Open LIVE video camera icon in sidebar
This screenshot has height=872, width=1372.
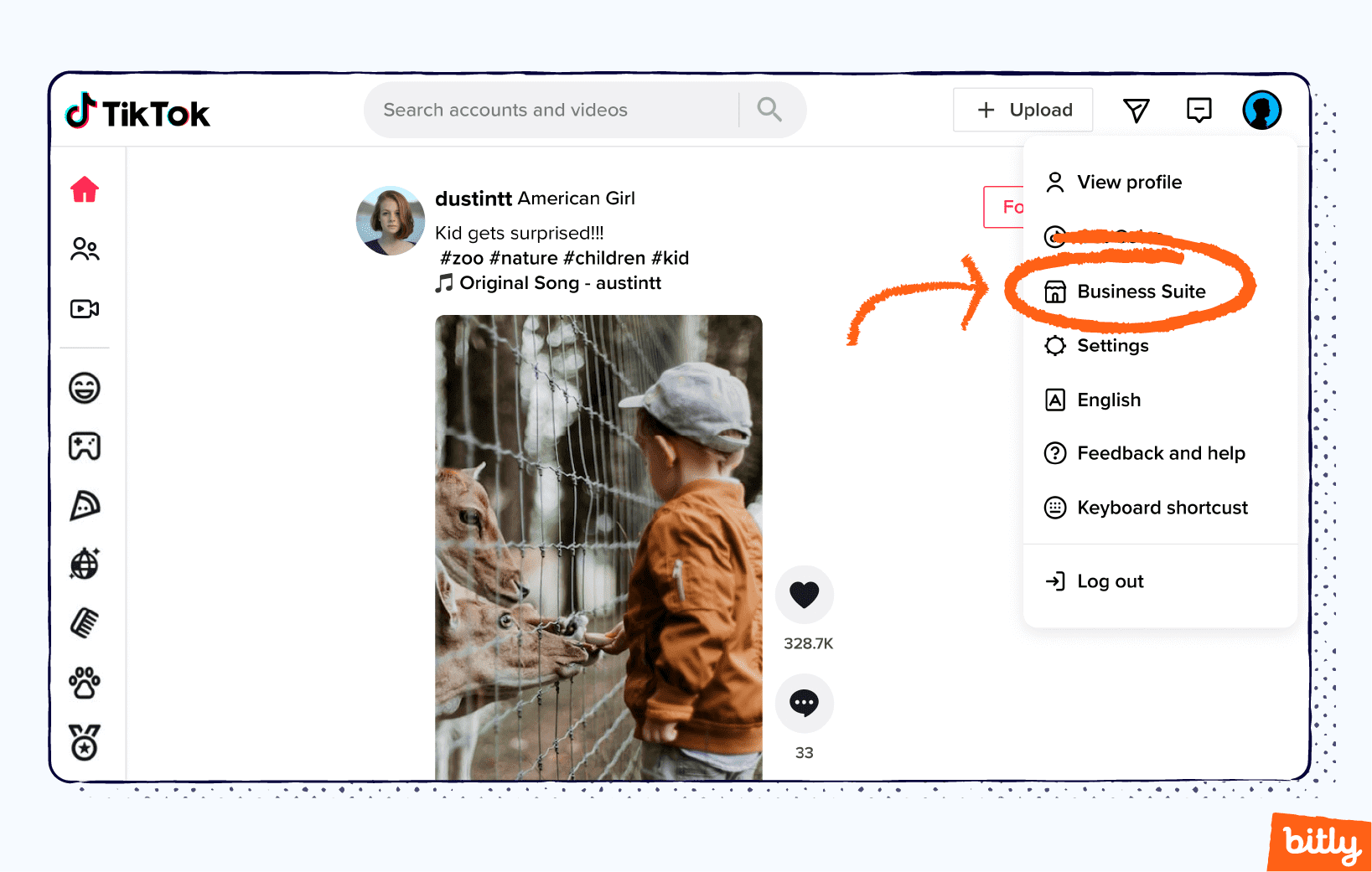85,309
